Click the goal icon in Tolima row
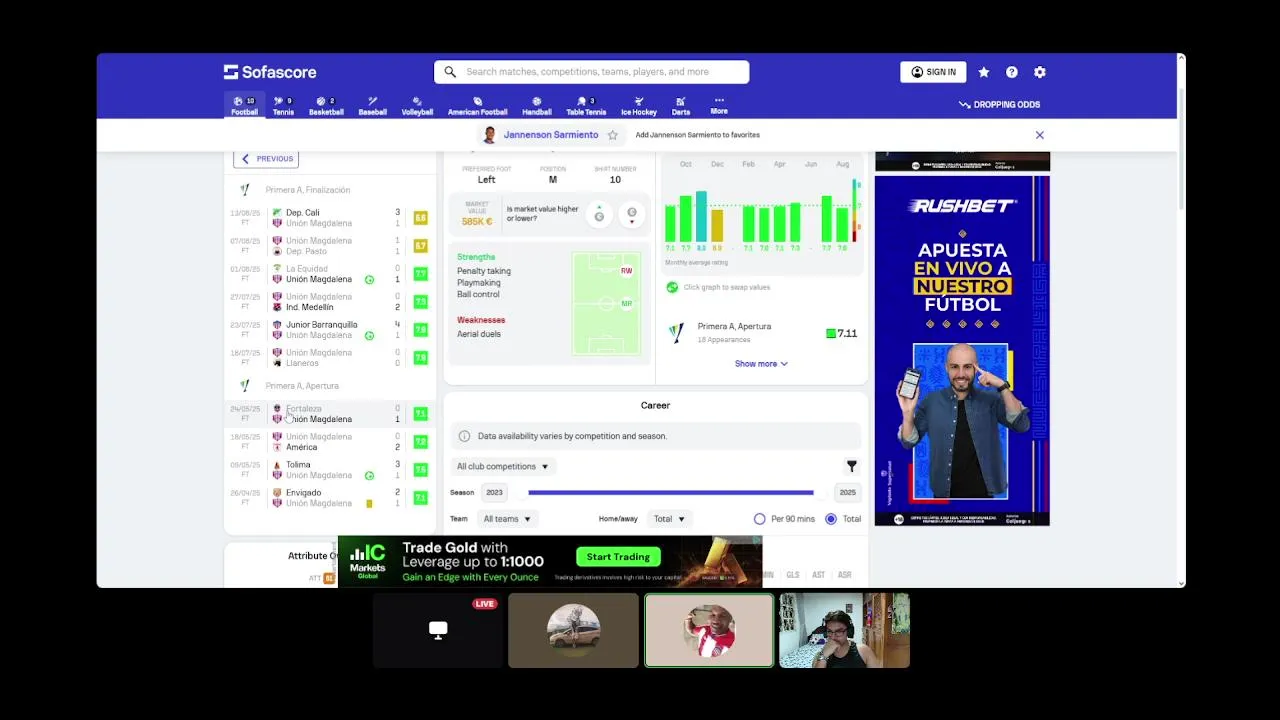 369,476
